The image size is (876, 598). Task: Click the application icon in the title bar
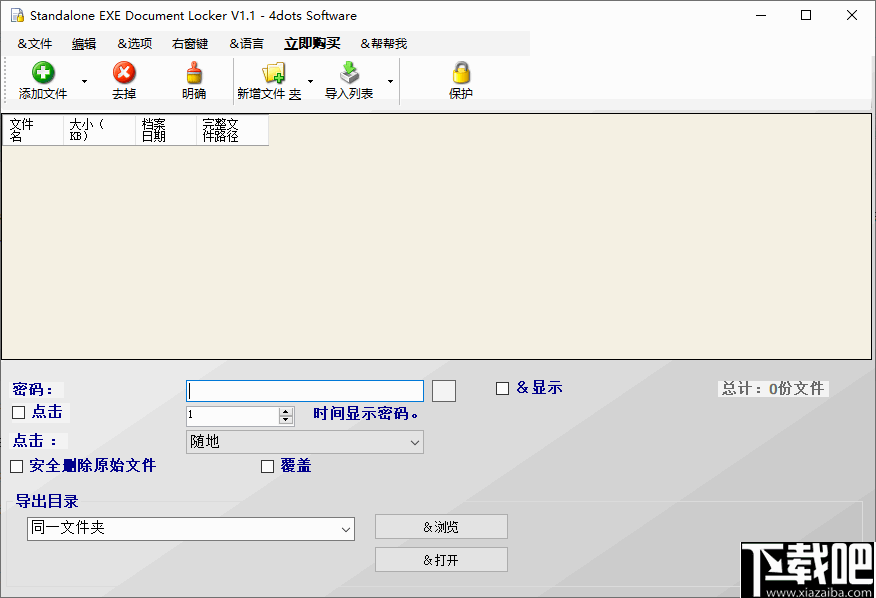coord(16,15)
